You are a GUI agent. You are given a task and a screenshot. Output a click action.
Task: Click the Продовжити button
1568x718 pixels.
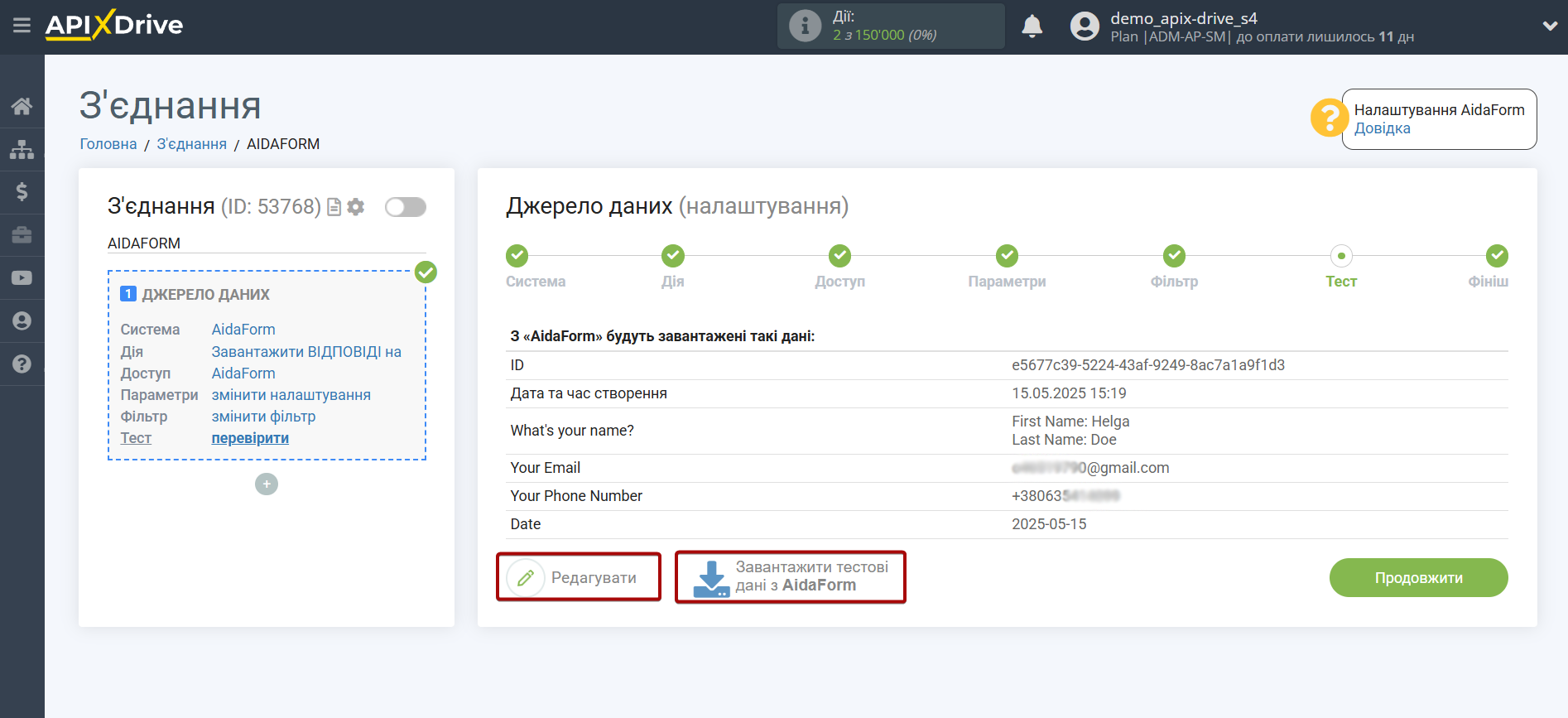(x=1418, y=577)
